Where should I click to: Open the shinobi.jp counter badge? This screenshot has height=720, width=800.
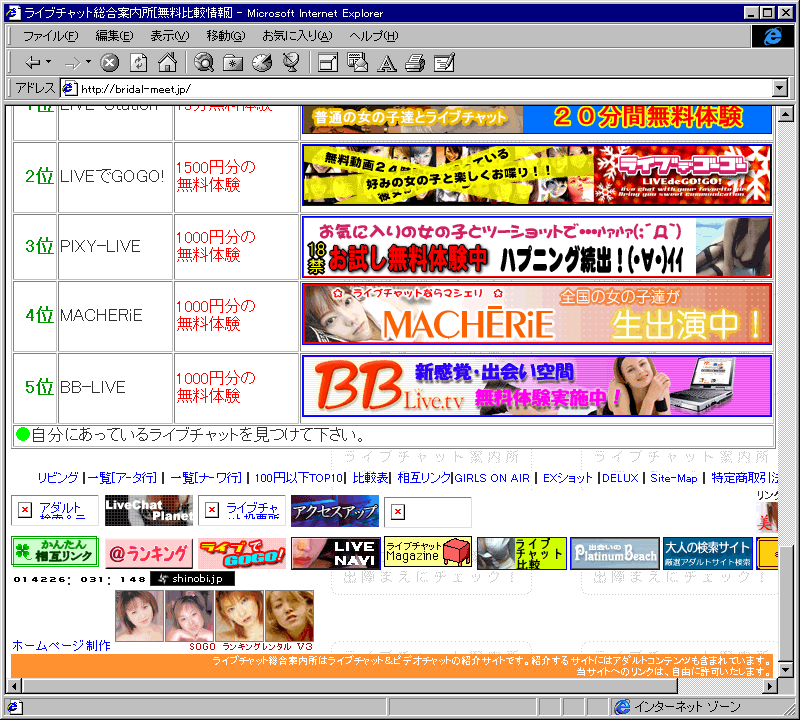[x=192, y=579]
